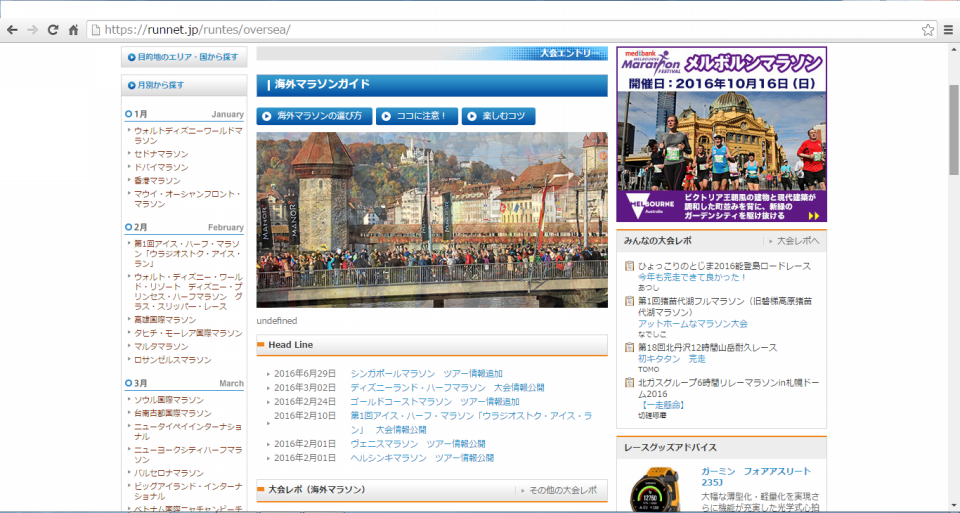Click the 2016年6月29日 headline date
This screenshot has height=513, width=960.
[305, 373]
